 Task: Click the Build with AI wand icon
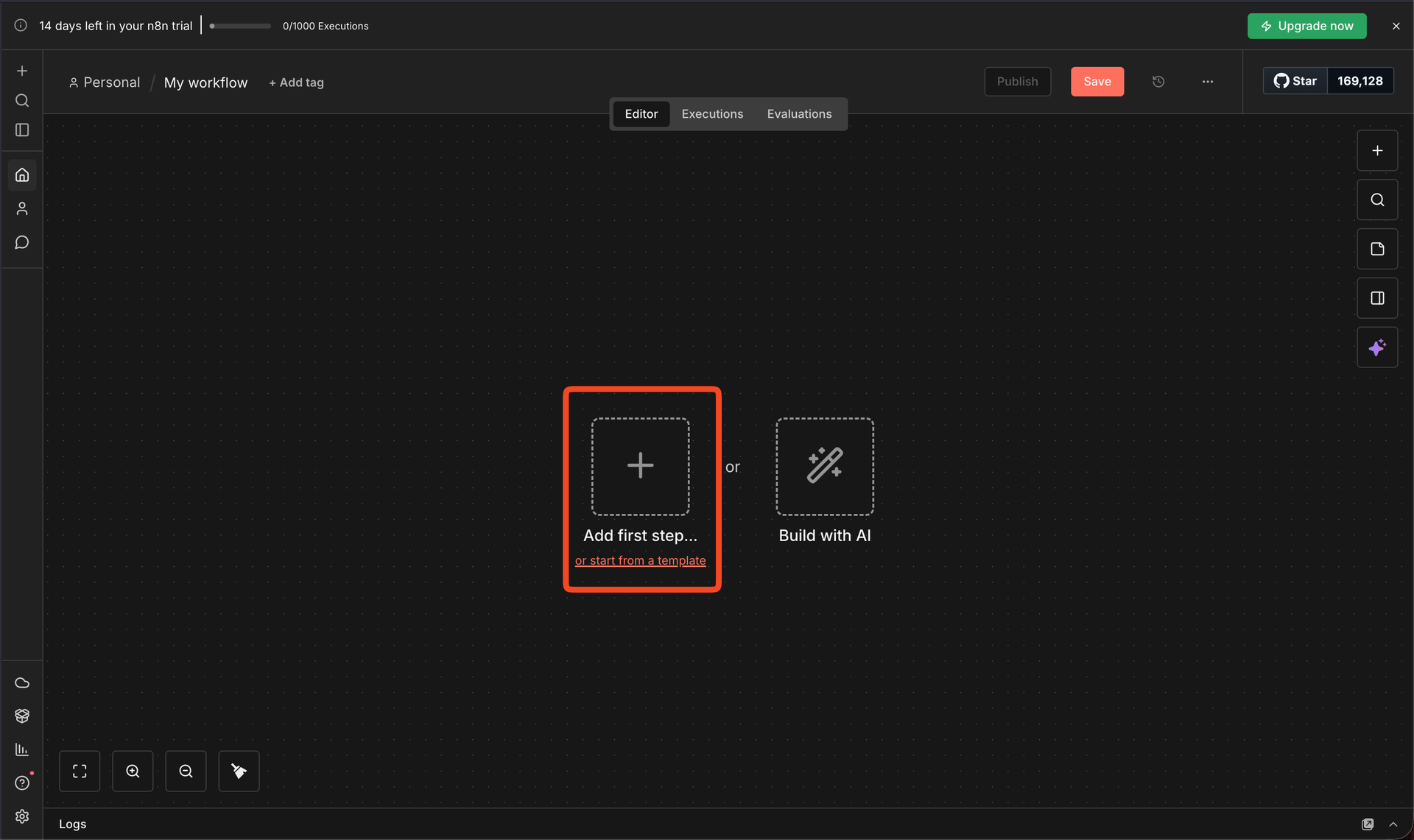(824, 466)
